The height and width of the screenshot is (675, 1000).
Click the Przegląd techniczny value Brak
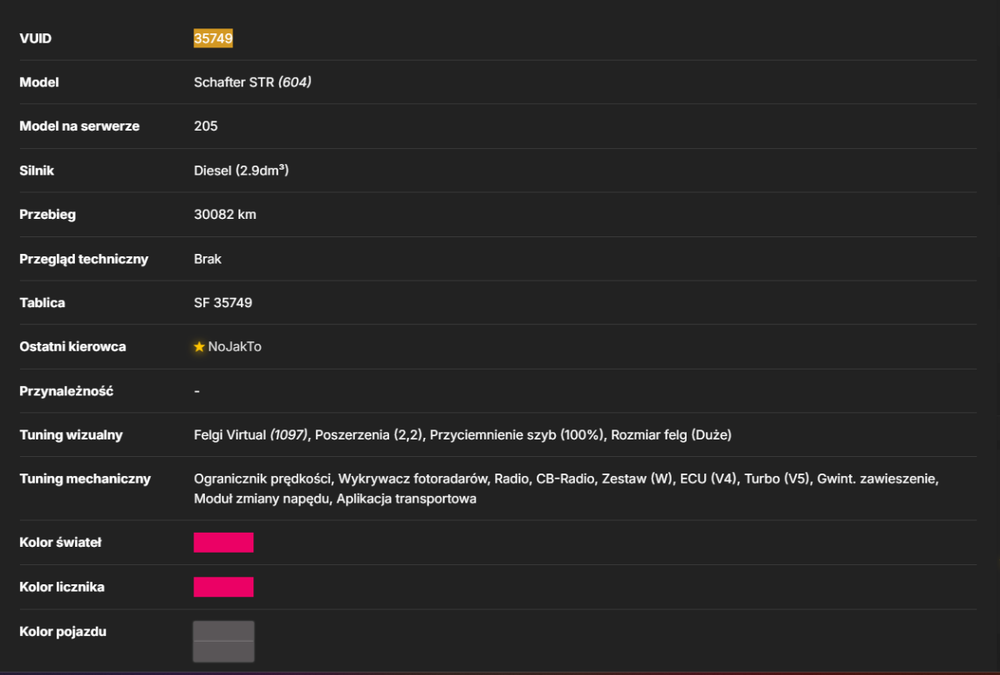(207, 259)
